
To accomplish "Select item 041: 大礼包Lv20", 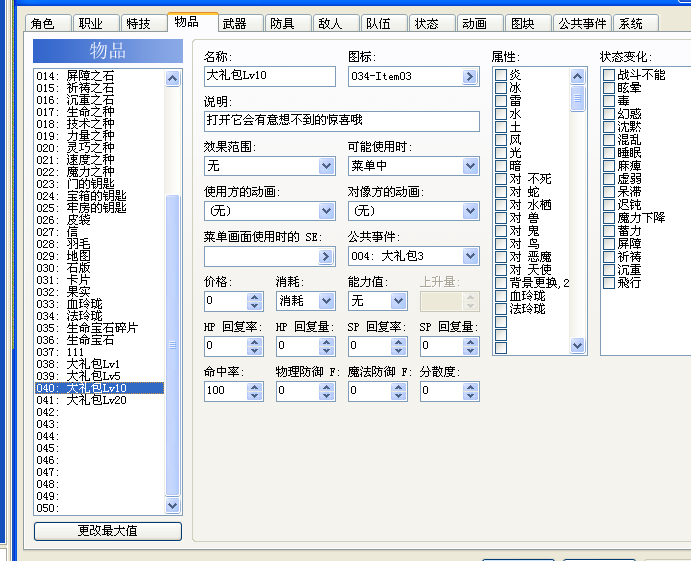I will coord(100,400).
